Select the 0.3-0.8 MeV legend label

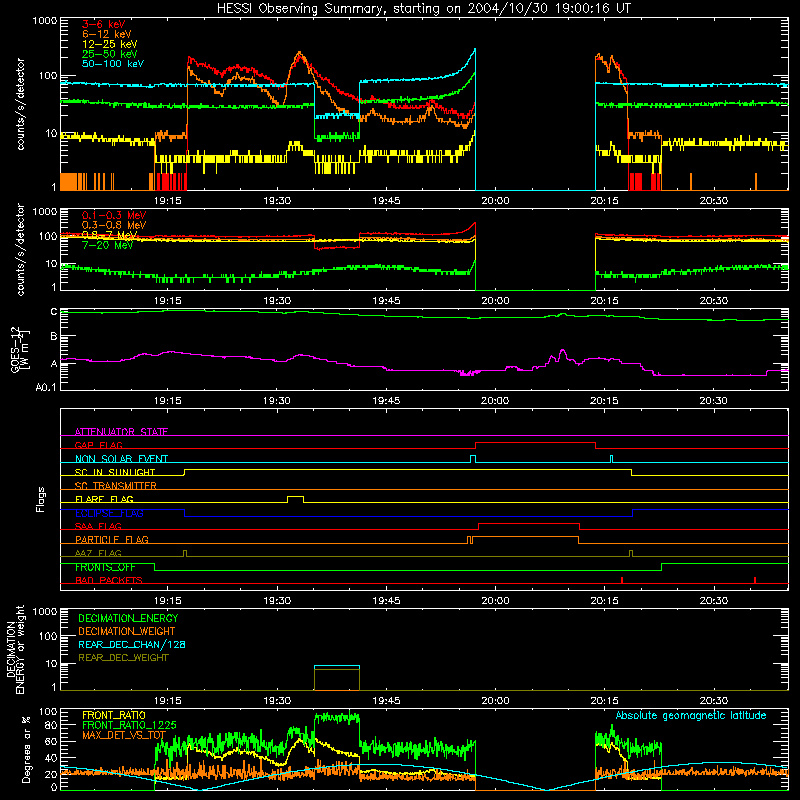[114, 225]
